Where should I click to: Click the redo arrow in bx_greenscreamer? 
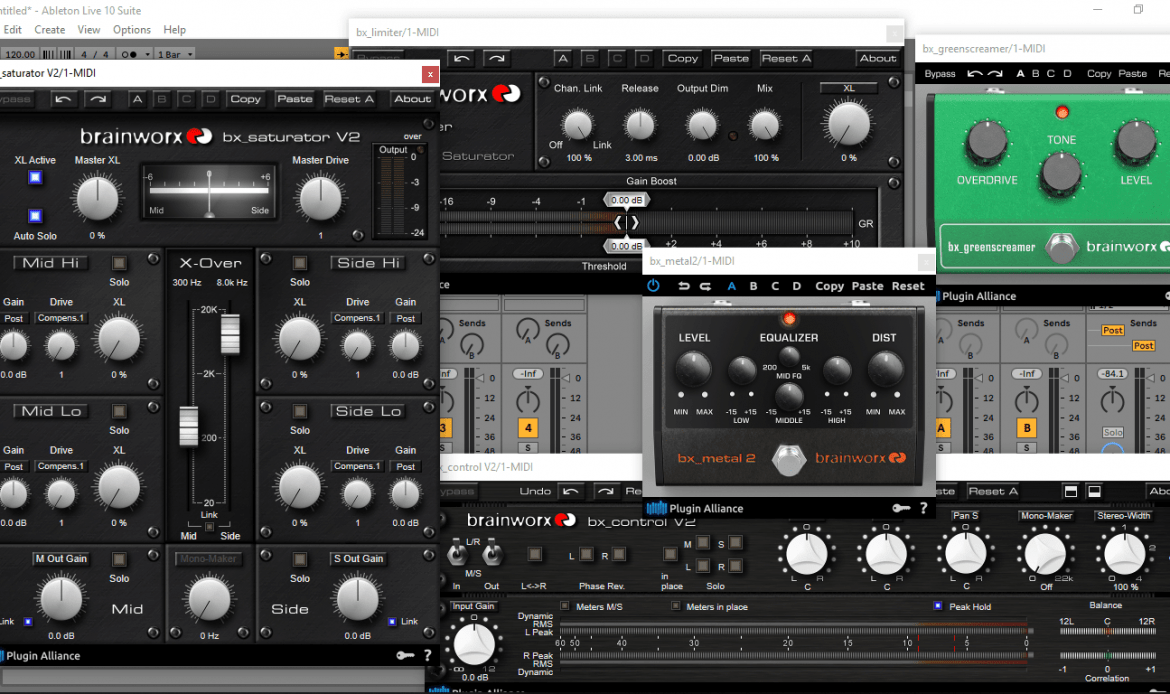pyautogui.click(x=995, y=73)
